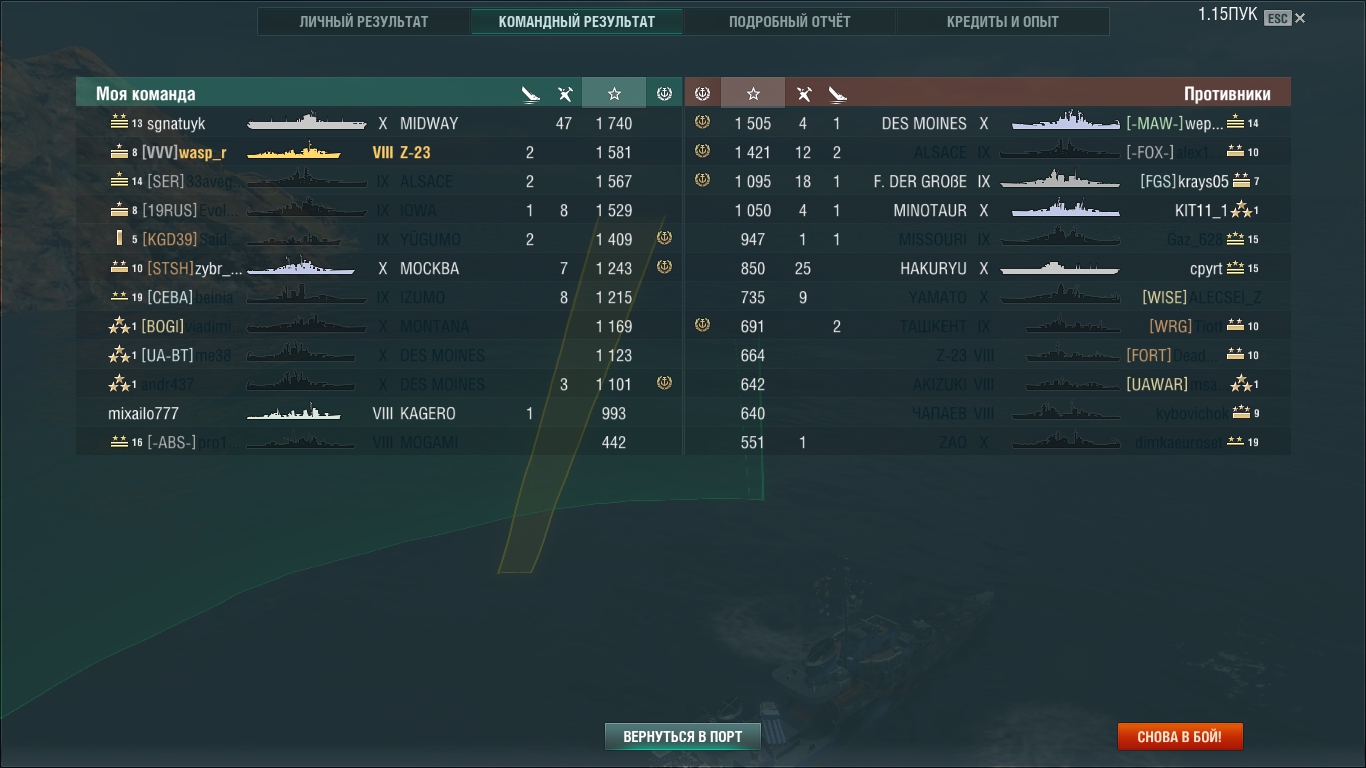
Task: Open the Кредиты и опыт tab
Action: pyautogui.click(x=1003, y=21)
